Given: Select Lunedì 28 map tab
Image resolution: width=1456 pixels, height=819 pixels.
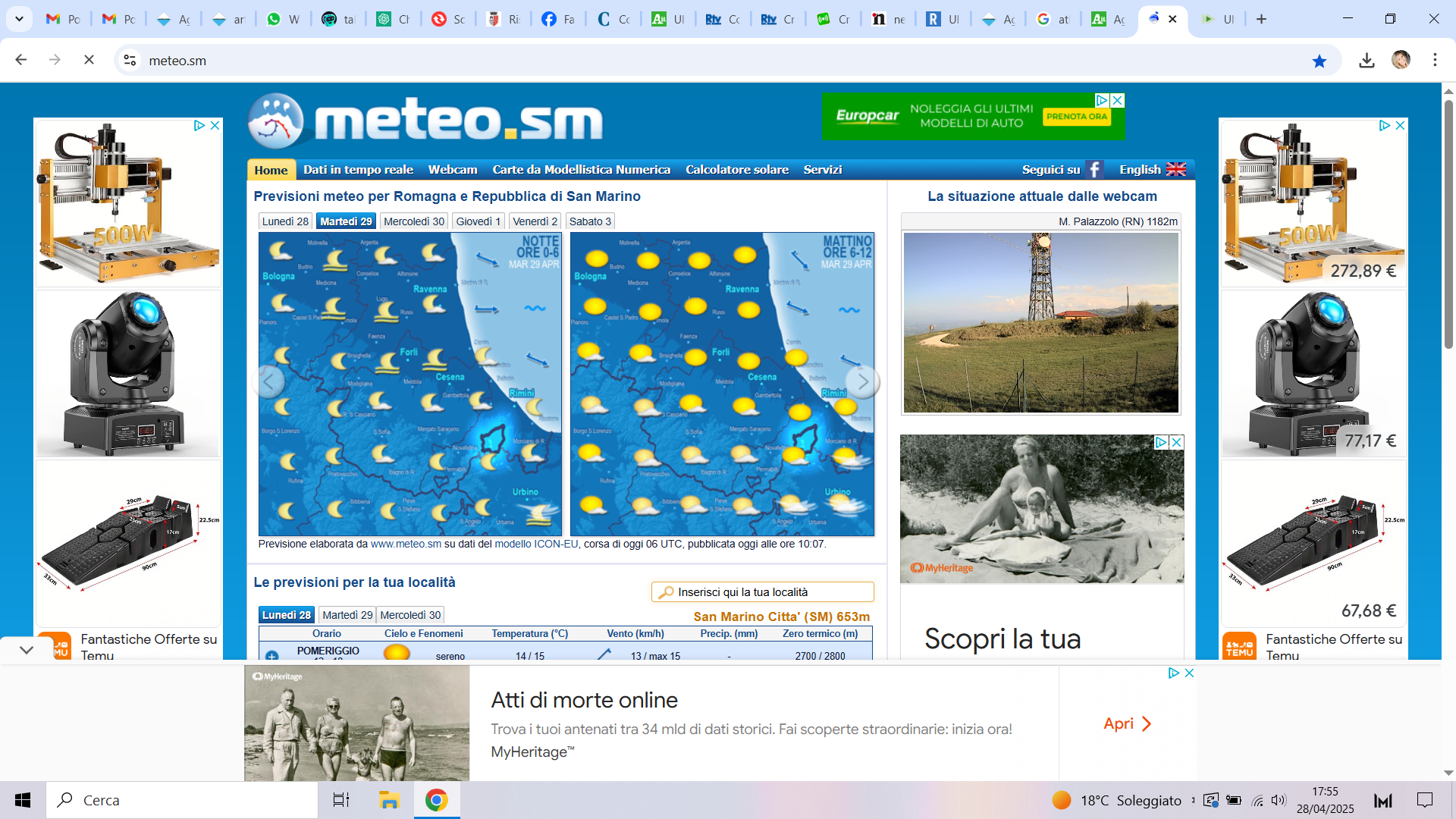Looking at the screenshot, I should [x=285, y=221].
